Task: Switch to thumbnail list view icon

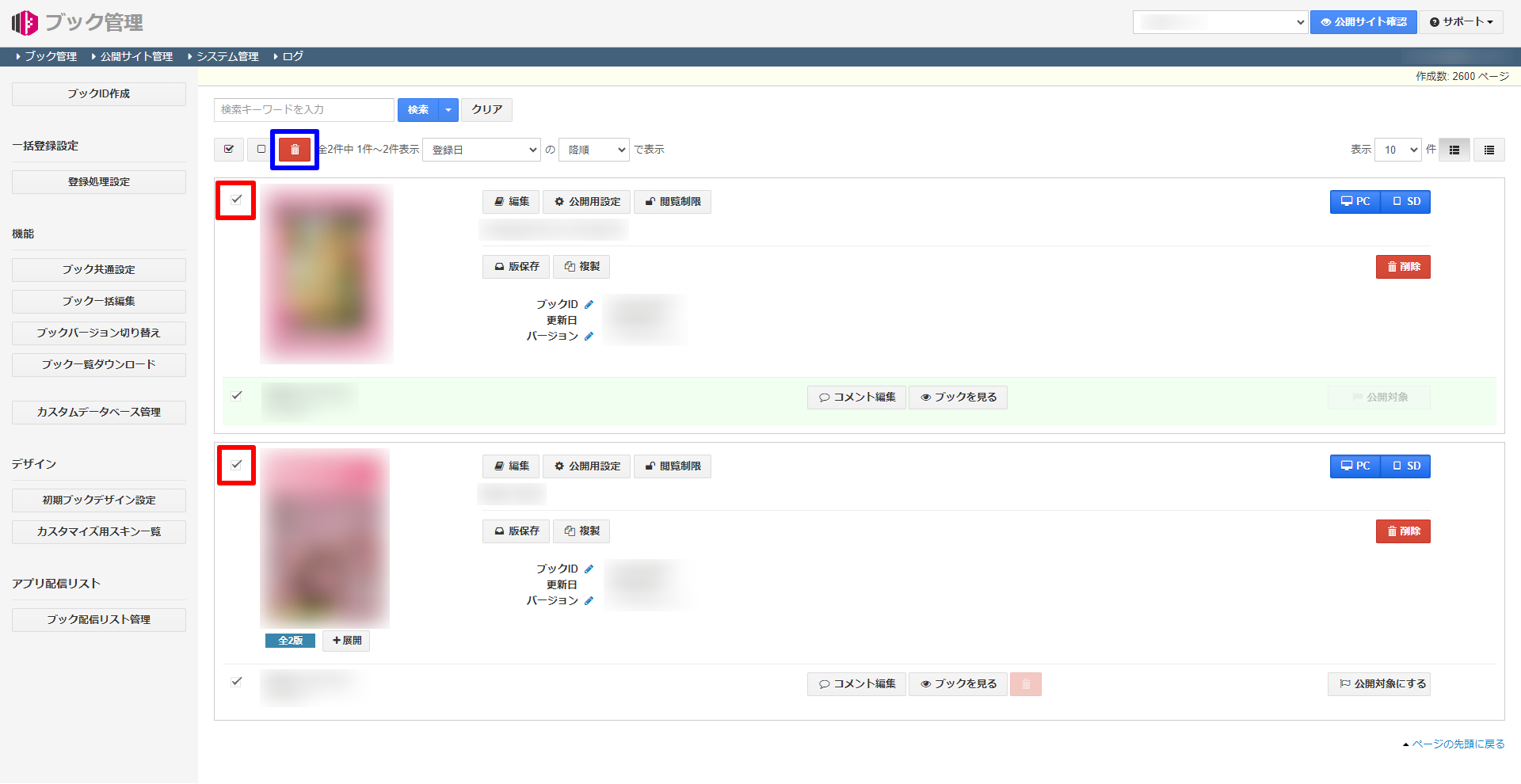Action: (1454, 150)
